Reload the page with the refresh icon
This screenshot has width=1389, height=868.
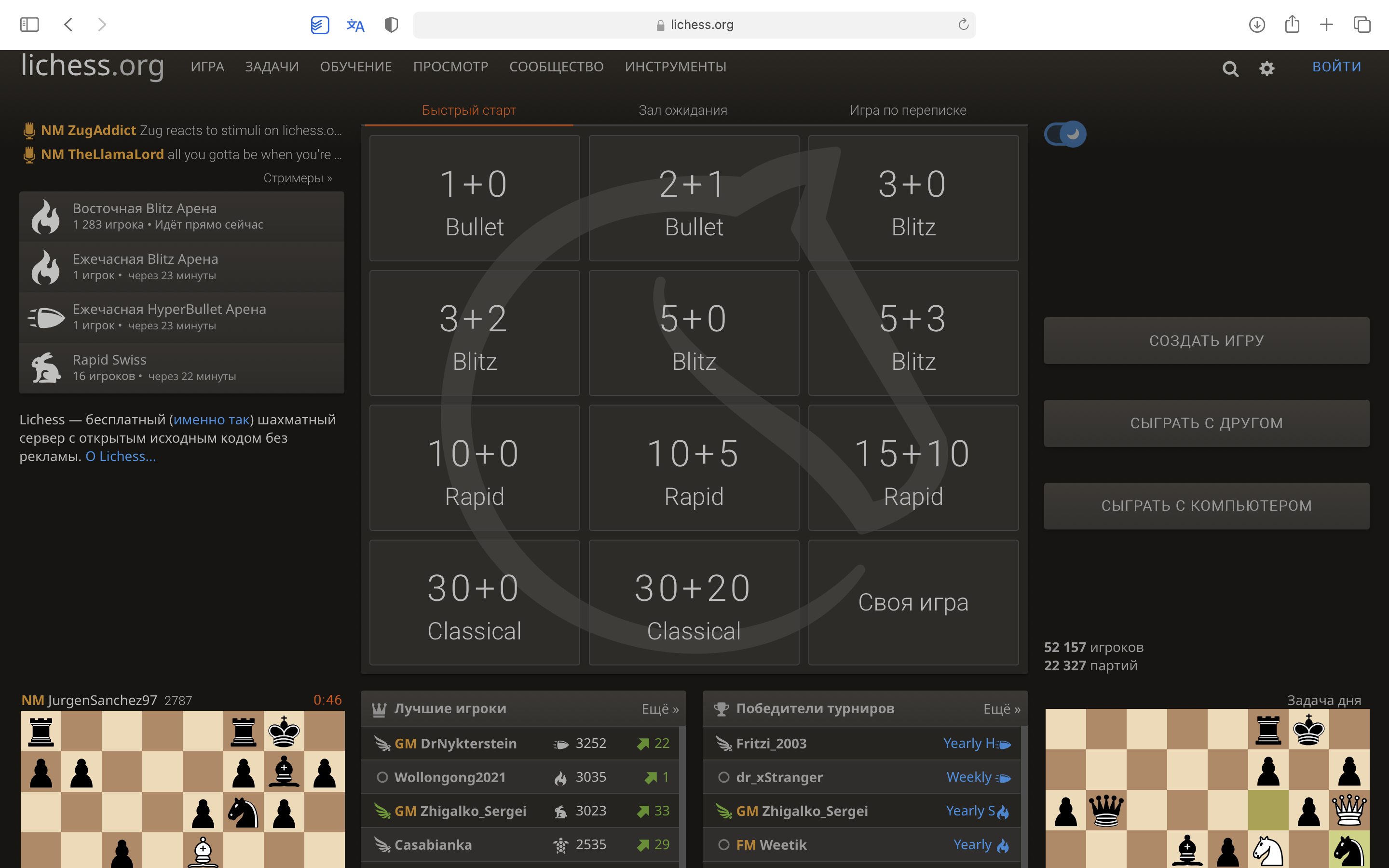963,24
